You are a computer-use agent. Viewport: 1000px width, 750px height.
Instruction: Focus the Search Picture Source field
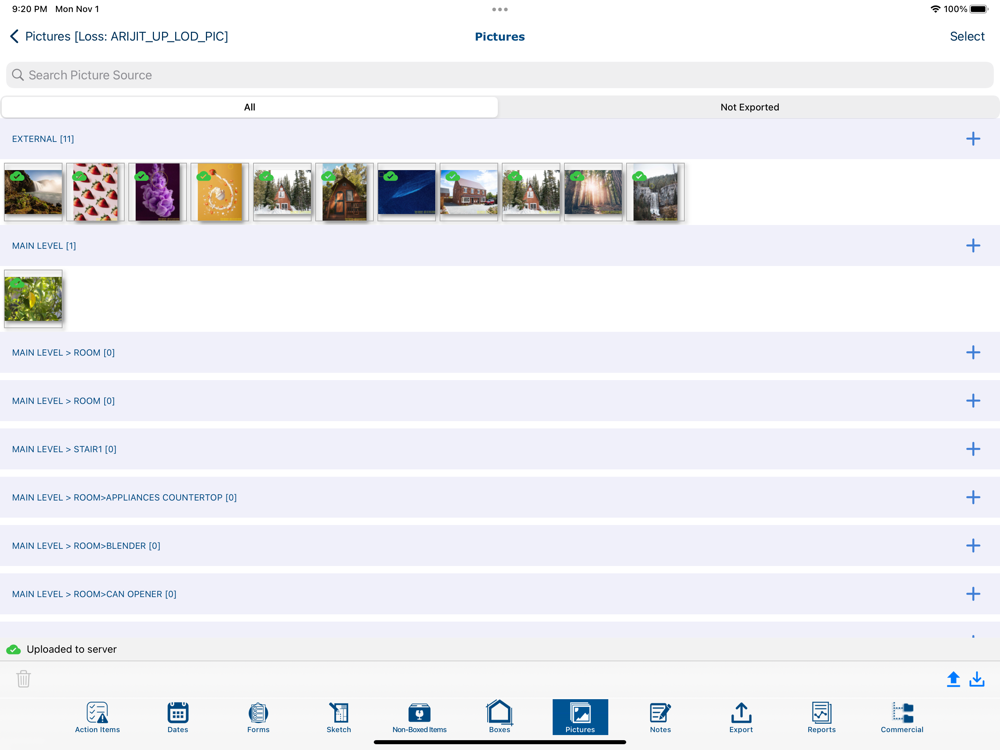point(500,75)
